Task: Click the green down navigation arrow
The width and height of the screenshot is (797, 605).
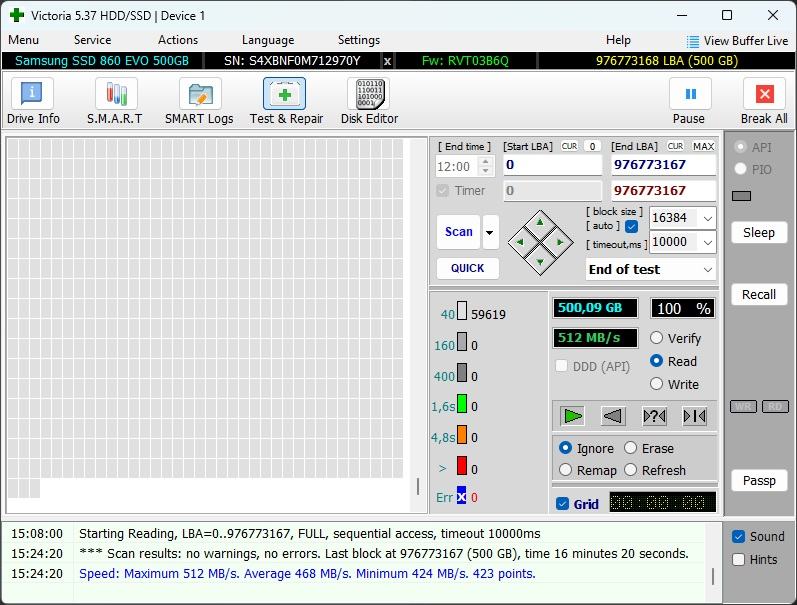Action: click(x=540, y=262)
